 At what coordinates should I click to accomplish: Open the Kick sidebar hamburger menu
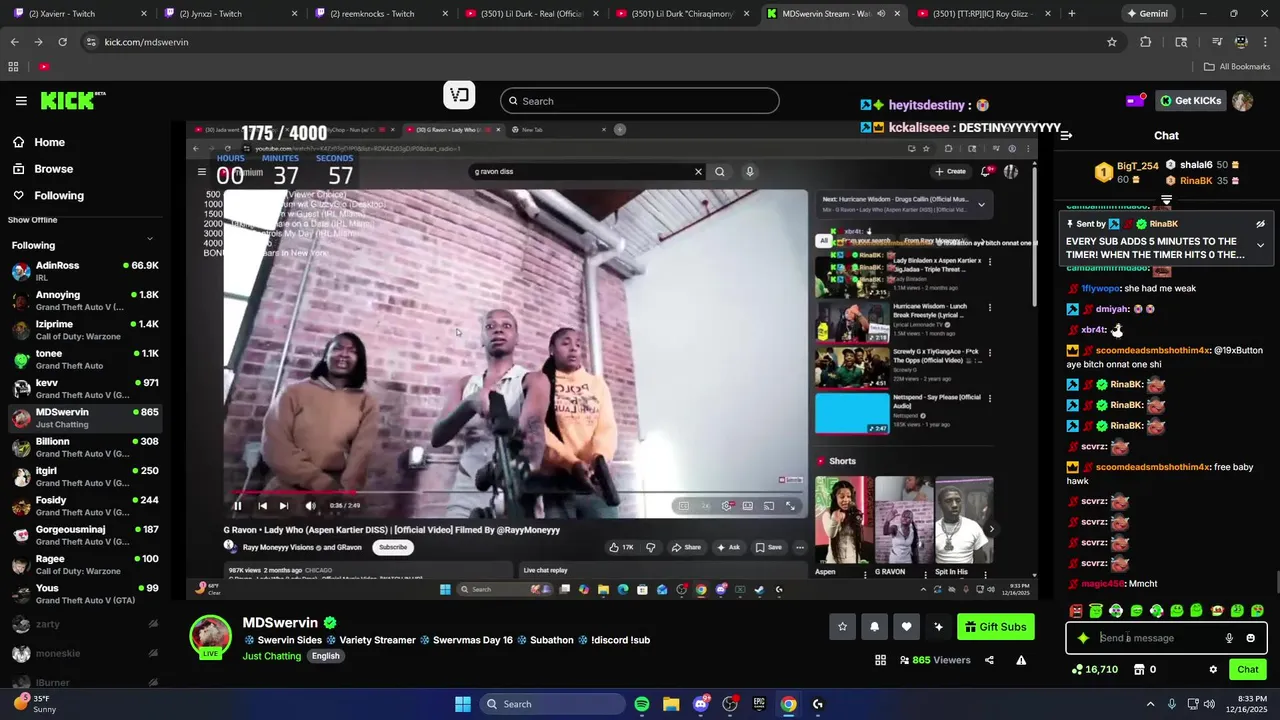[21, 101]
